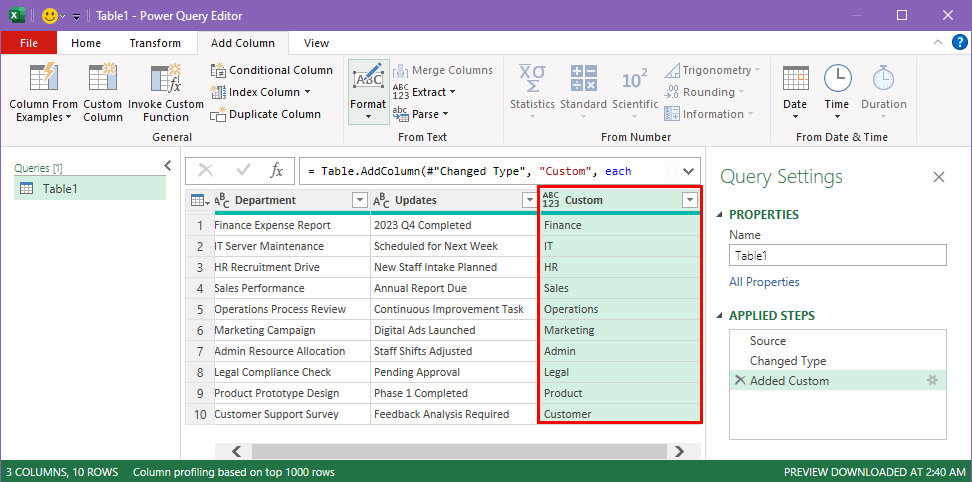Open the Rounding menu
The image size is (972, 482).
point(704,92)
